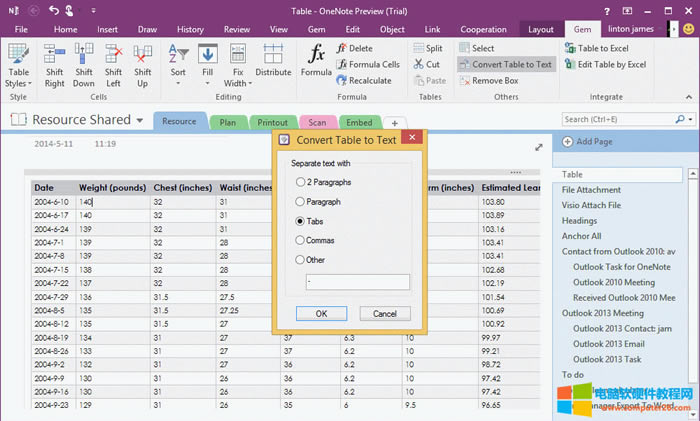This screenshot has width=700, height=421.
Task: Select the Other separator radio button
Action: (x=301, y=260)
